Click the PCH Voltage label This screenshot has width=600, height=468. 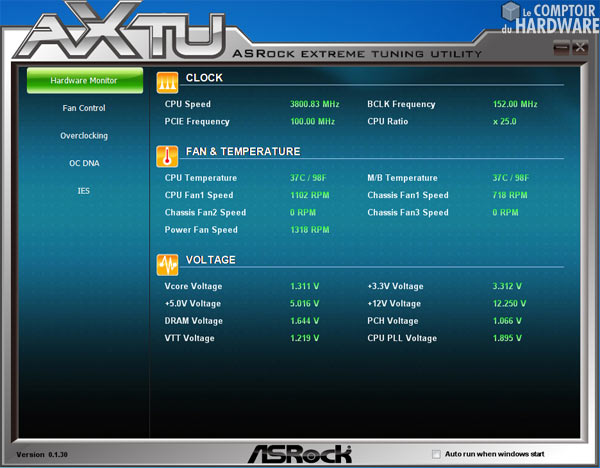pyautogui.click(x=393, y=321)
